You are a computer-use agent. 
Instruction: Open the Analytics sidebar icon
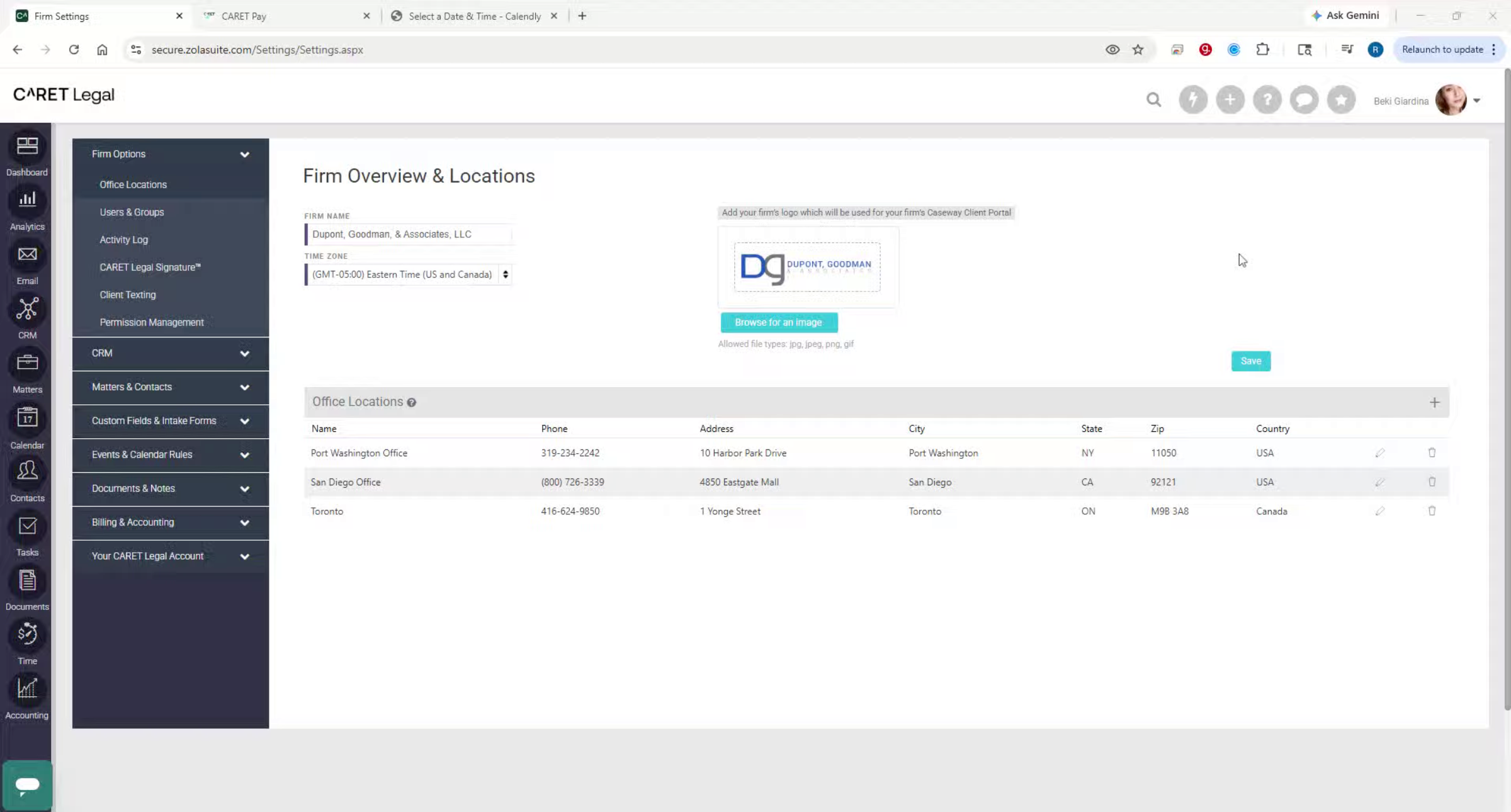tap(26, 201)
